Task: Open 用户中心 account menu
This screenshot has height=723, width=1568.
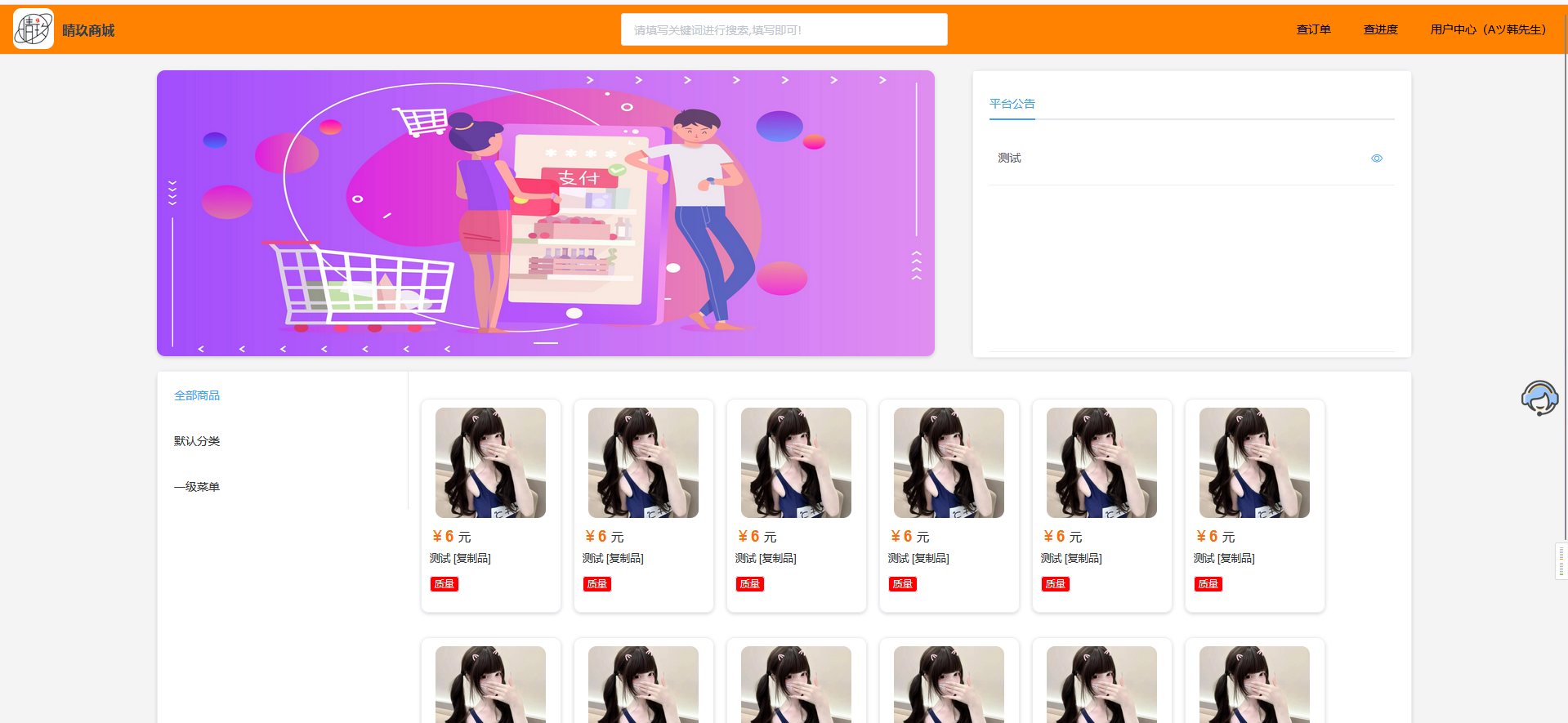Action: (x=1488, y=30)
